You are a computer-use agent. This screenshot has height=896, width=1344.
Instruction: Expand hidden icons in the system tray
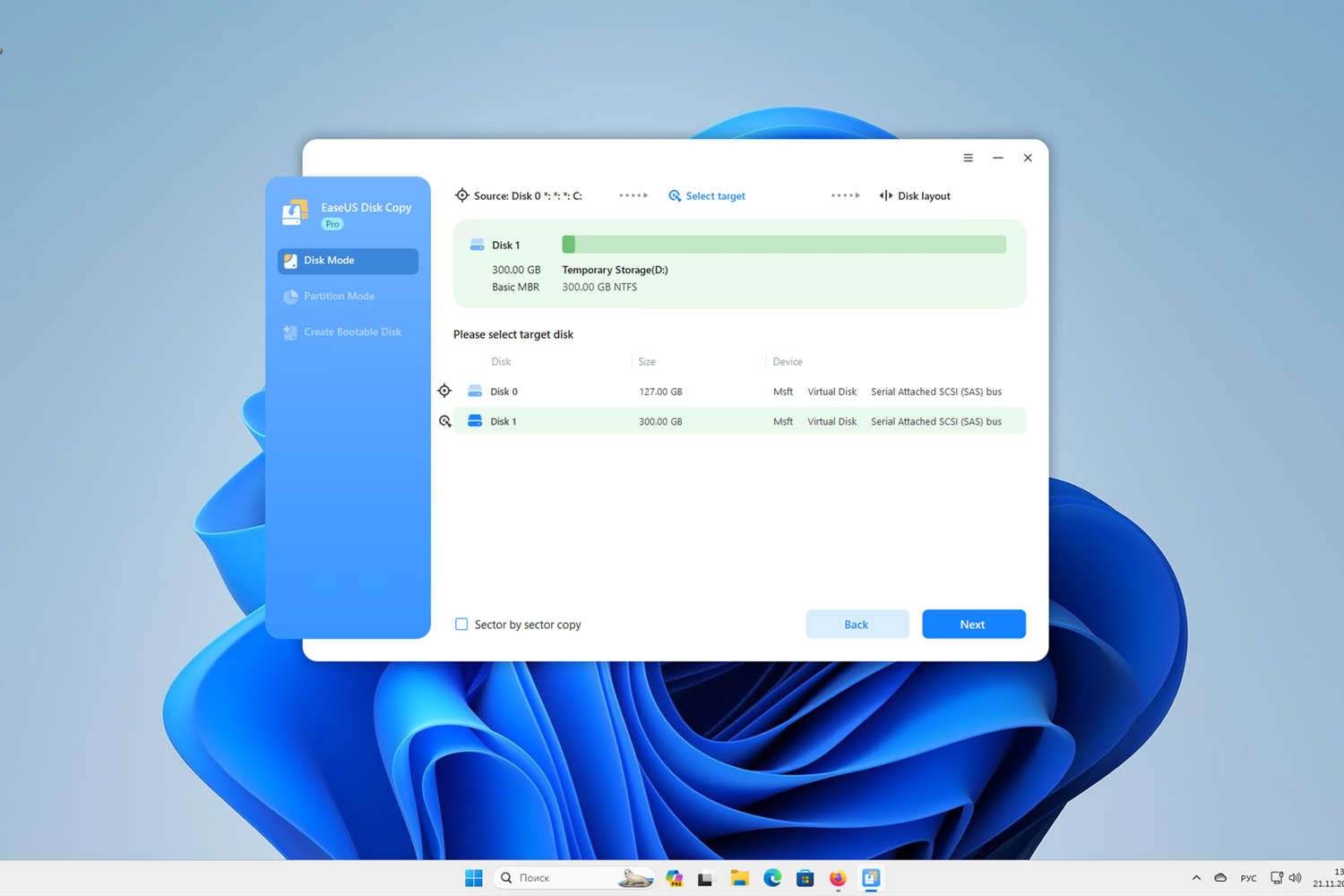coord(1196,878)
